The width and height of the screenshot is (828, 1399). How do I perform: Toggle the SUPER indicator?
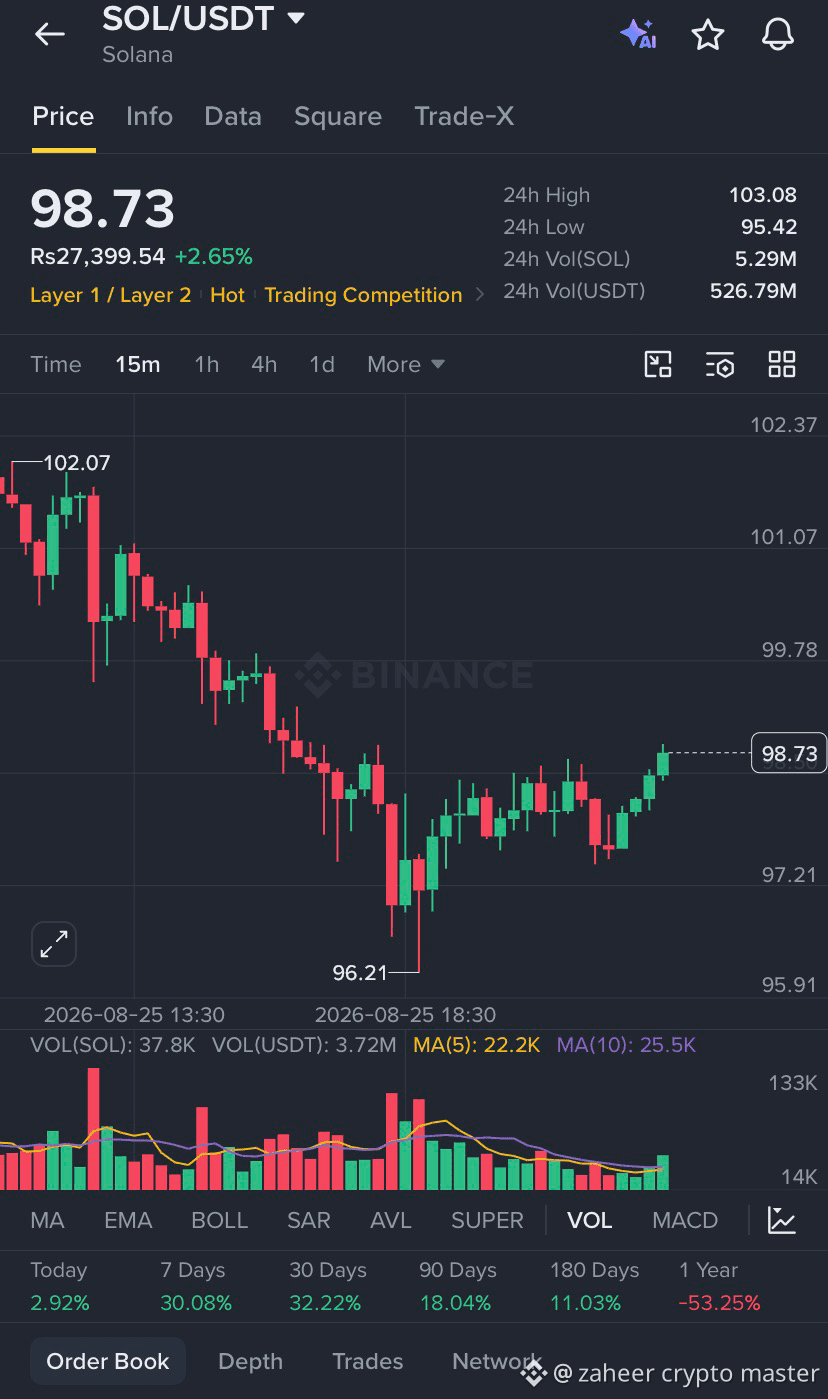point(487,1220)
